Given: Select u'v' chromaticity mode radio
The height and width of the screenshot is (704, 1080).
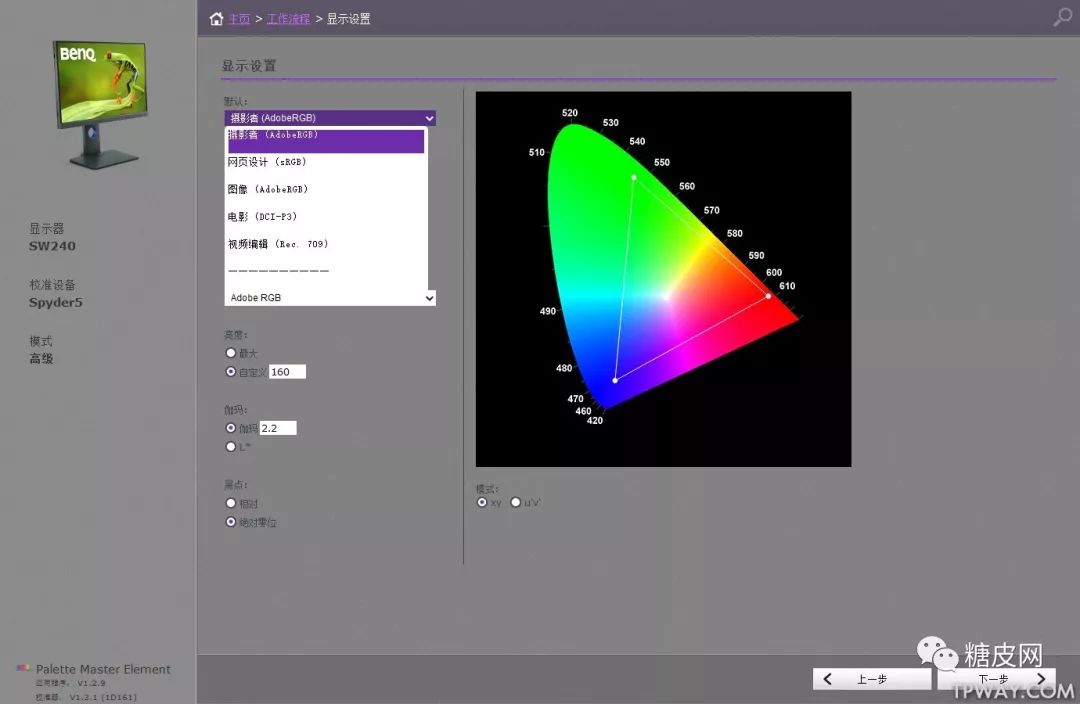Looking at the screenshot, I should point(515,502).
